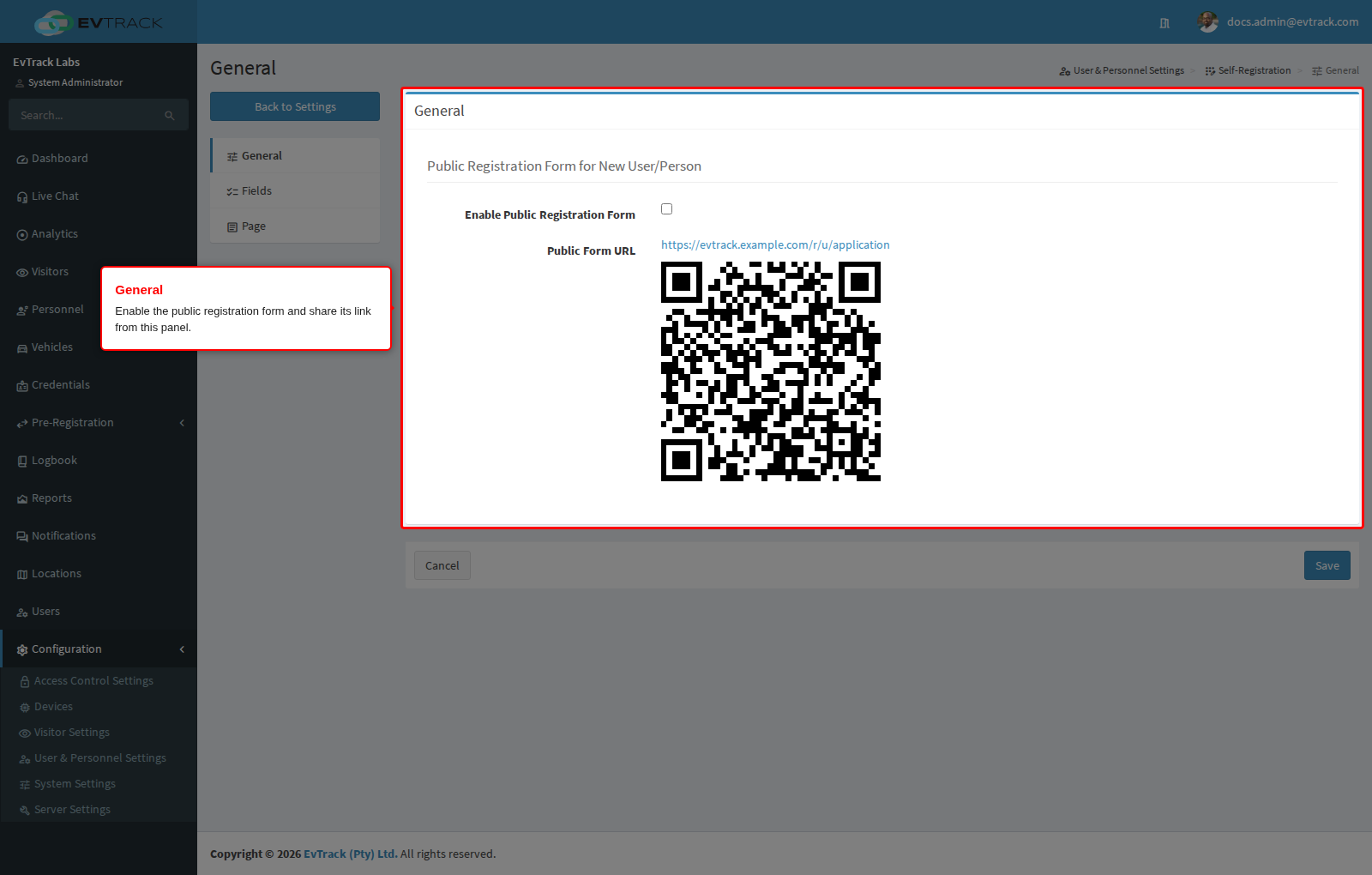1372x875 pixels.
Task: Collapse the Configuration chevron
Action: coord(182,649)
